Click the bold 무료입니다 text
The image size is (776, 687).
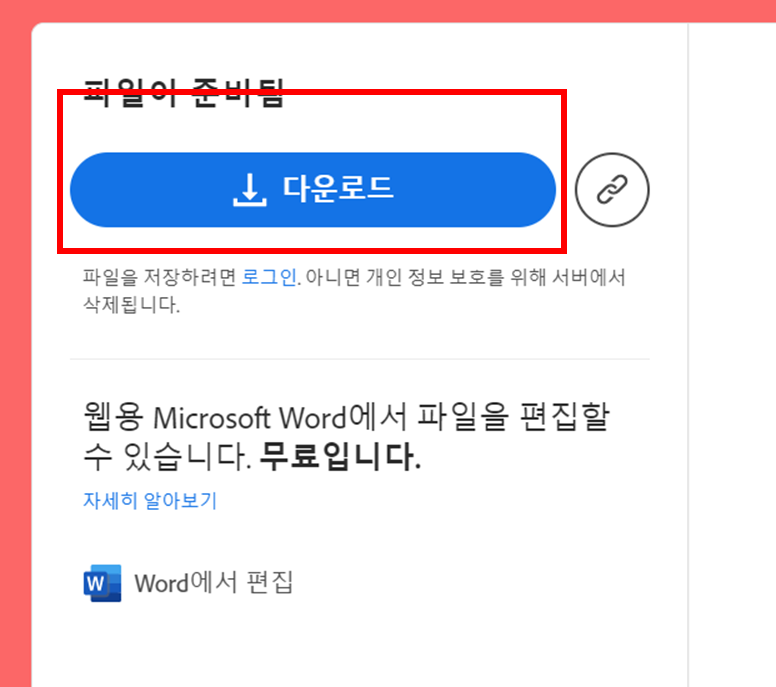click(x=340, y=456)
